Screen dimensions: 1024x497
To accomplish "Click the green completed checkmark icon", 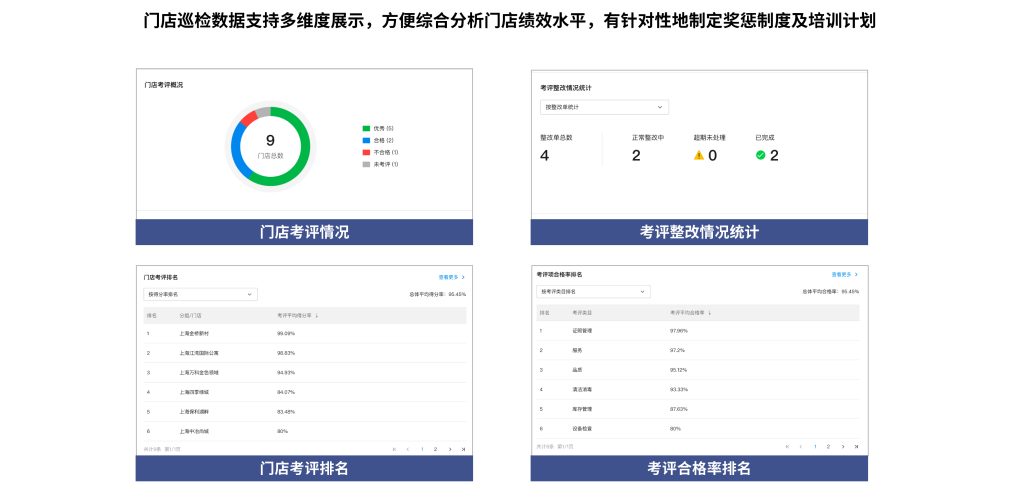I will 760,155.
